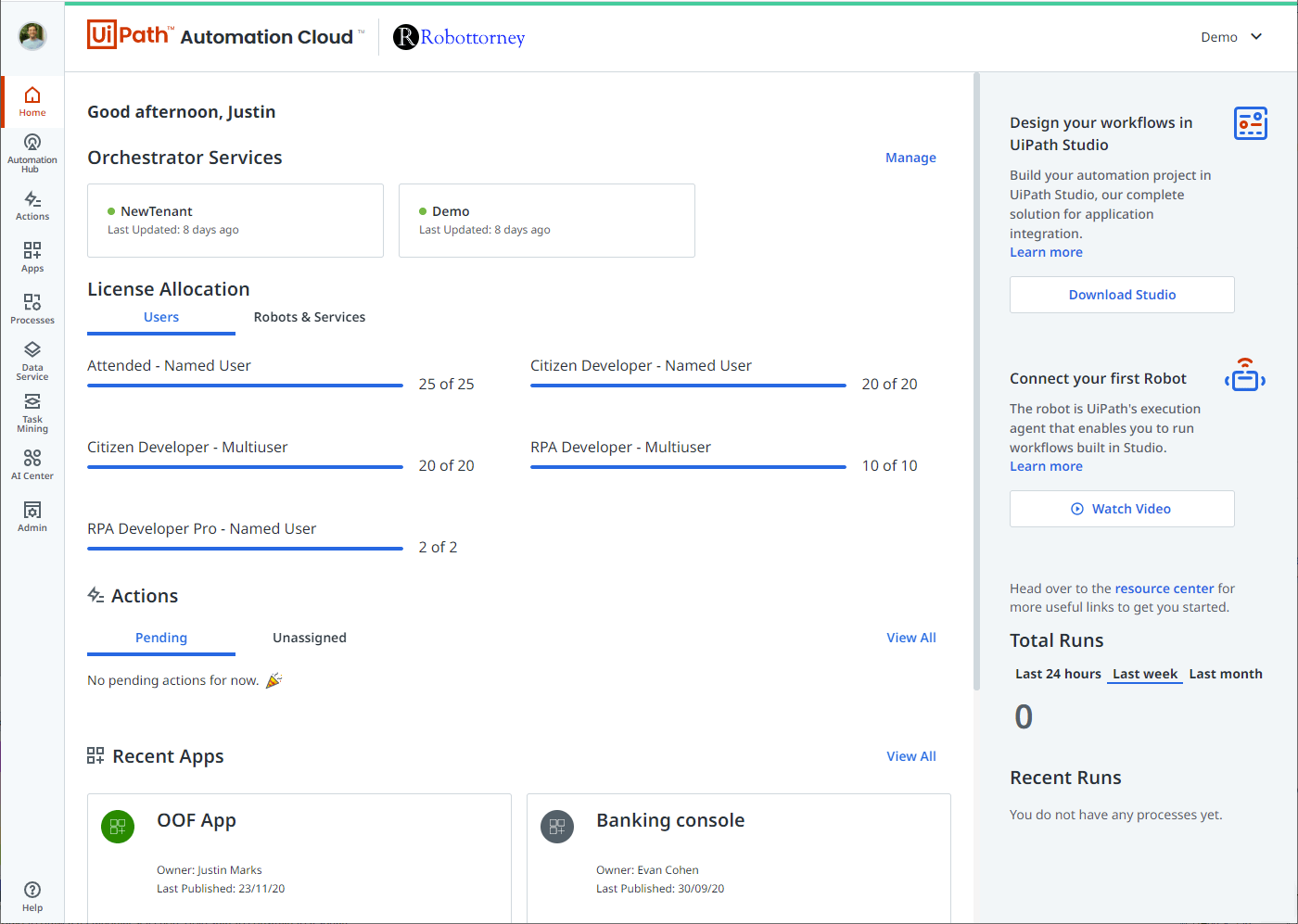Open Automation Hub in the sidebar
1298x924 pixels.
pyautogui.click(x=32, y=153)
